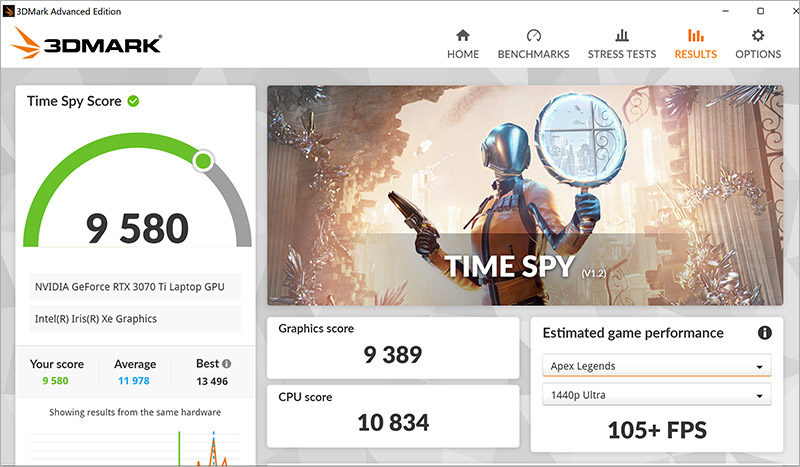Click the Graphics score 9 389
The width and height of the screenshot is (800, 467).
(x=393, y=355)
